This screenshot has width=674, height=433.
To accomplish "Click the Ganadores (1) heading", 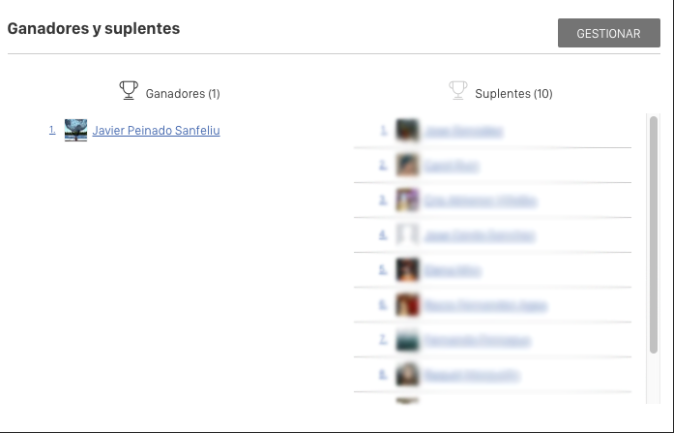I will tap(183, 94).
